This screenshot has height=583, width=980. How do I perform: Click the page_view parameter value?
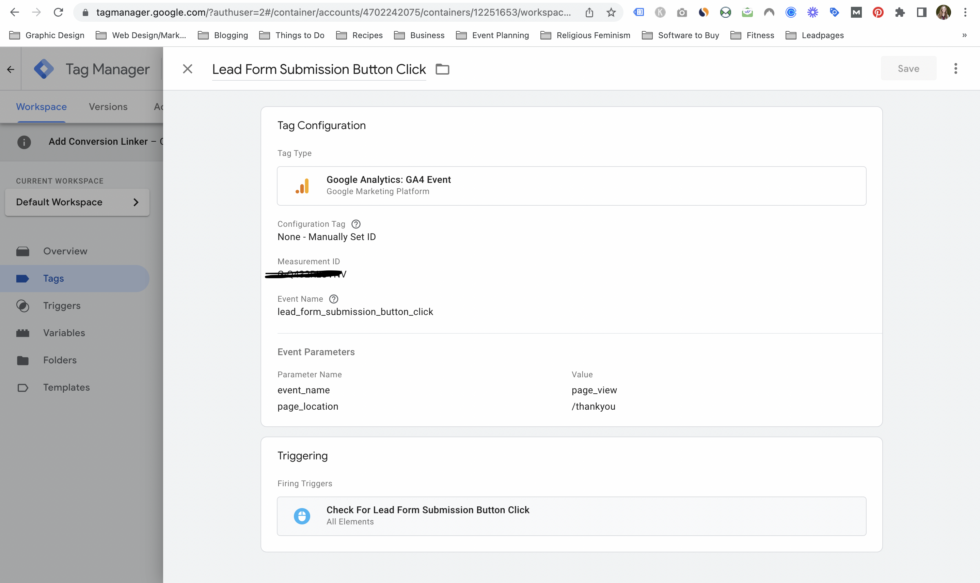tap(594, 391)
